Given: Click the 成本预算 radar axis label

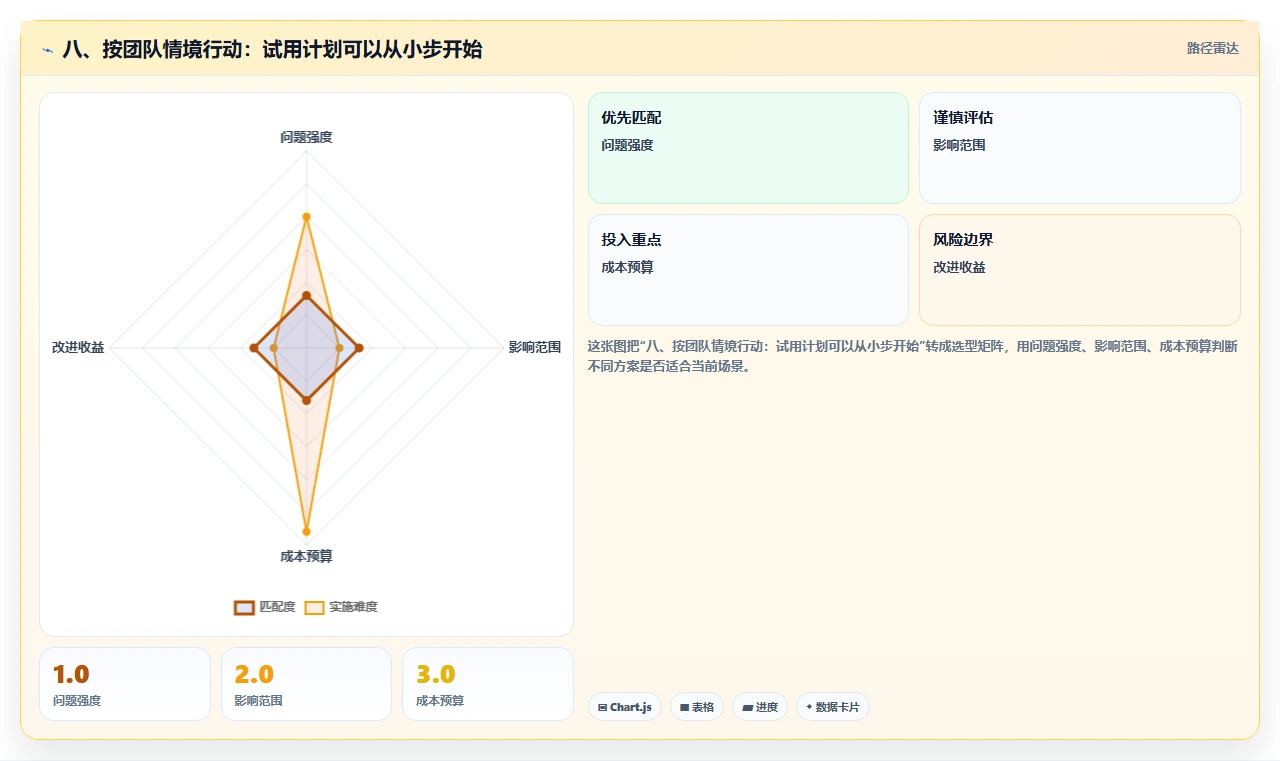Looking at the screenshot, I should point(306,556).
